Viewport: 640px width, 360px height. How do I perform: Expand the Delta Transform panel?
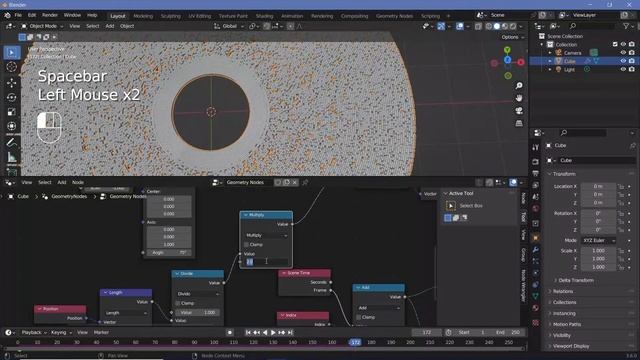[576, 280]
